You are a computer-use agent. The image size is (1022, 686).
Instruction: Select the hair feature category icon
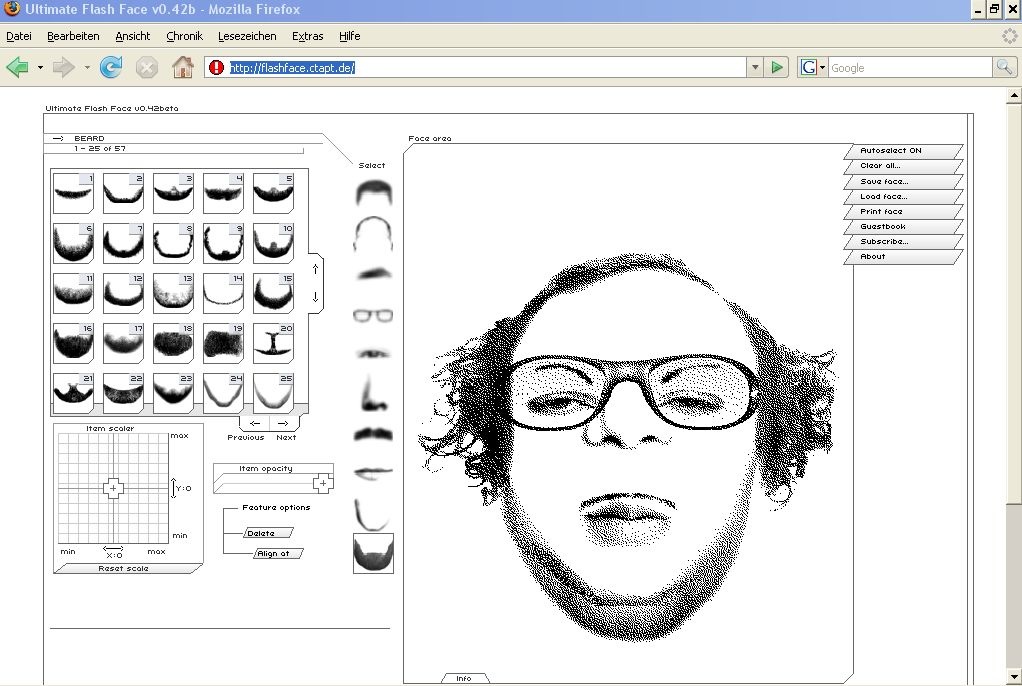pyautogui.click(x=373, y=191)
